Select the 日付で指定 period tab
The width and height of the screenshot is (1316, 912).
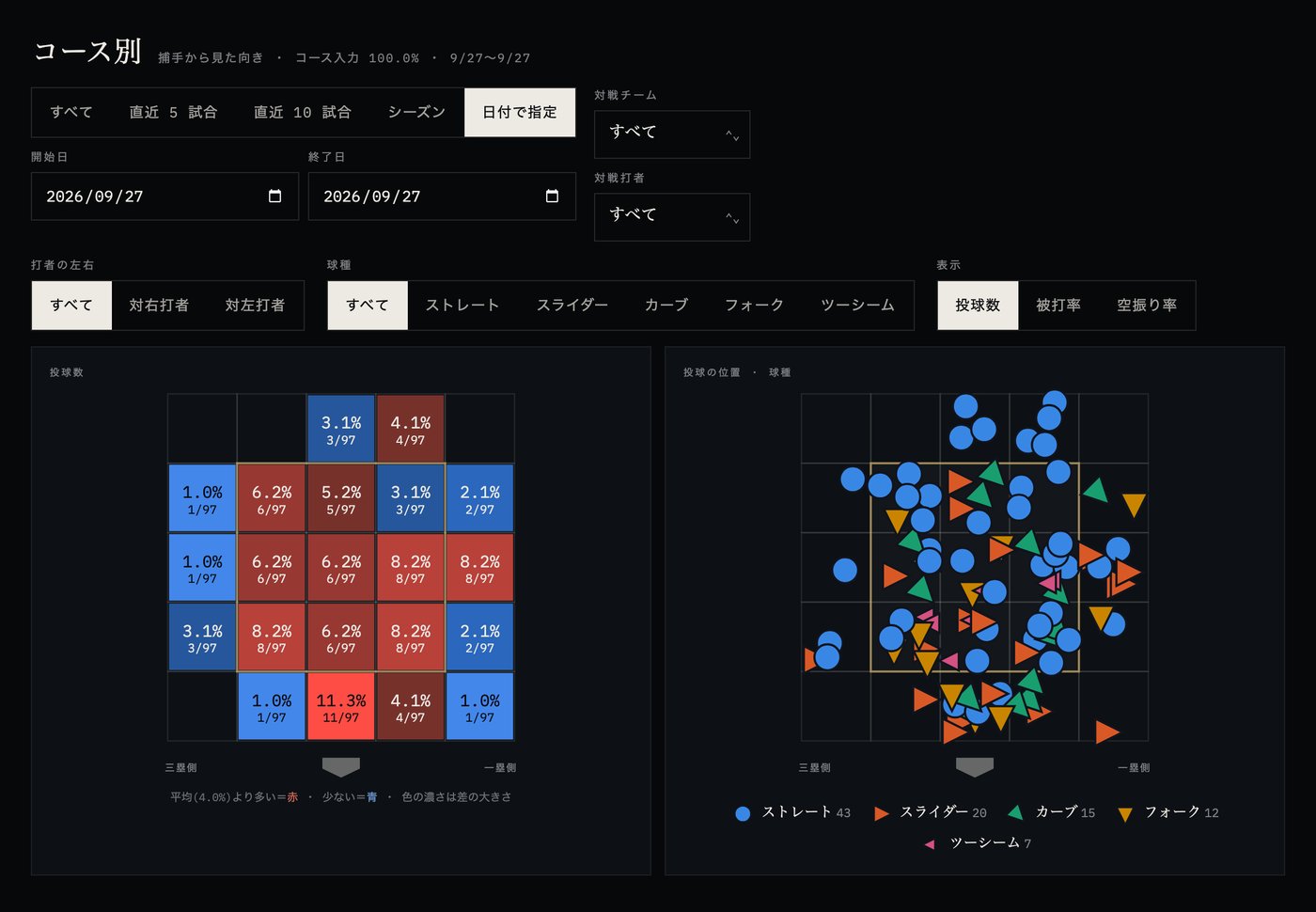click(520, 113)
